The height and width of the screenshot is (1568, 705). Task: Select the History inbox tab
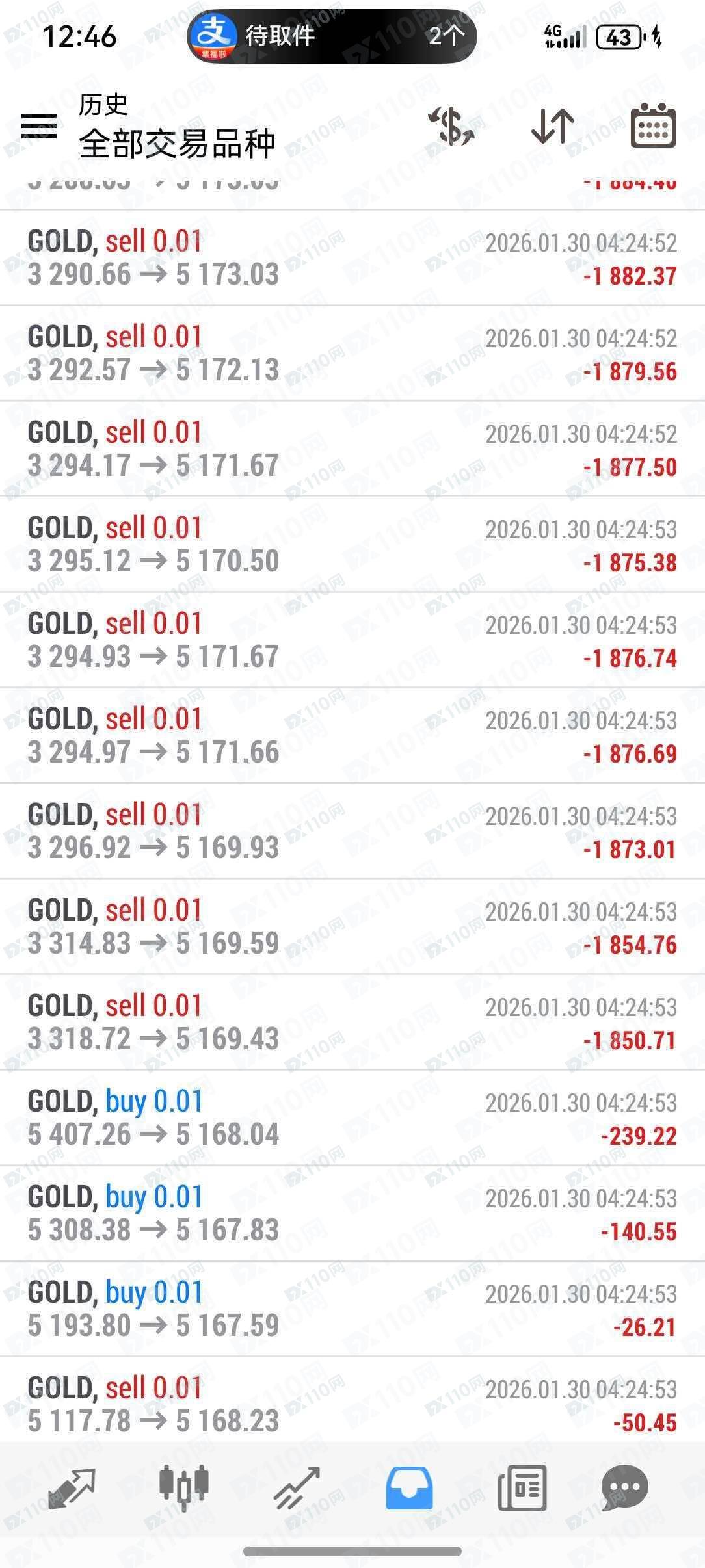(x=409, y=1488)
